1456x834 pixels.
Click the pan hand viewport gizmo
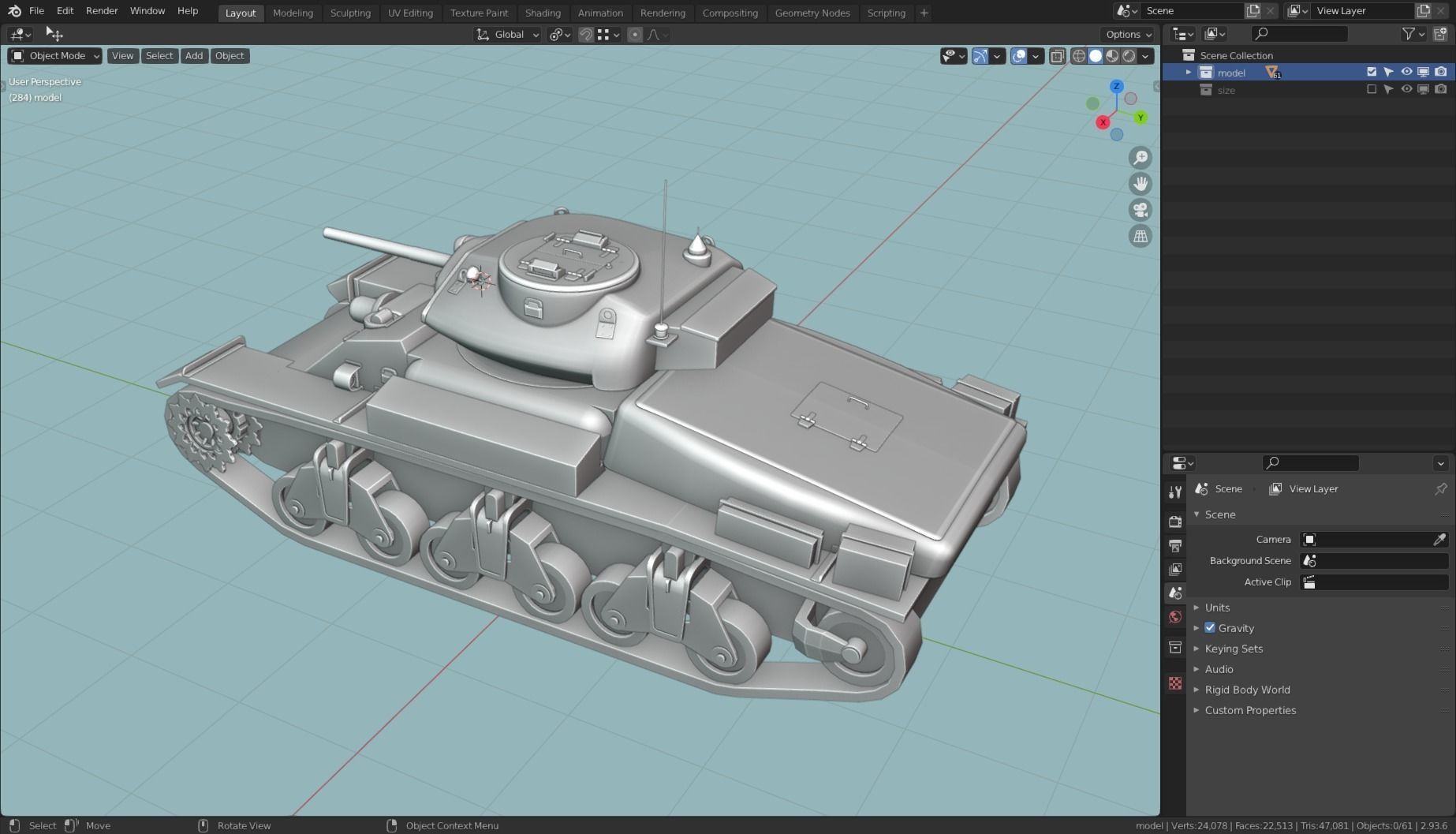(1141, 184)
